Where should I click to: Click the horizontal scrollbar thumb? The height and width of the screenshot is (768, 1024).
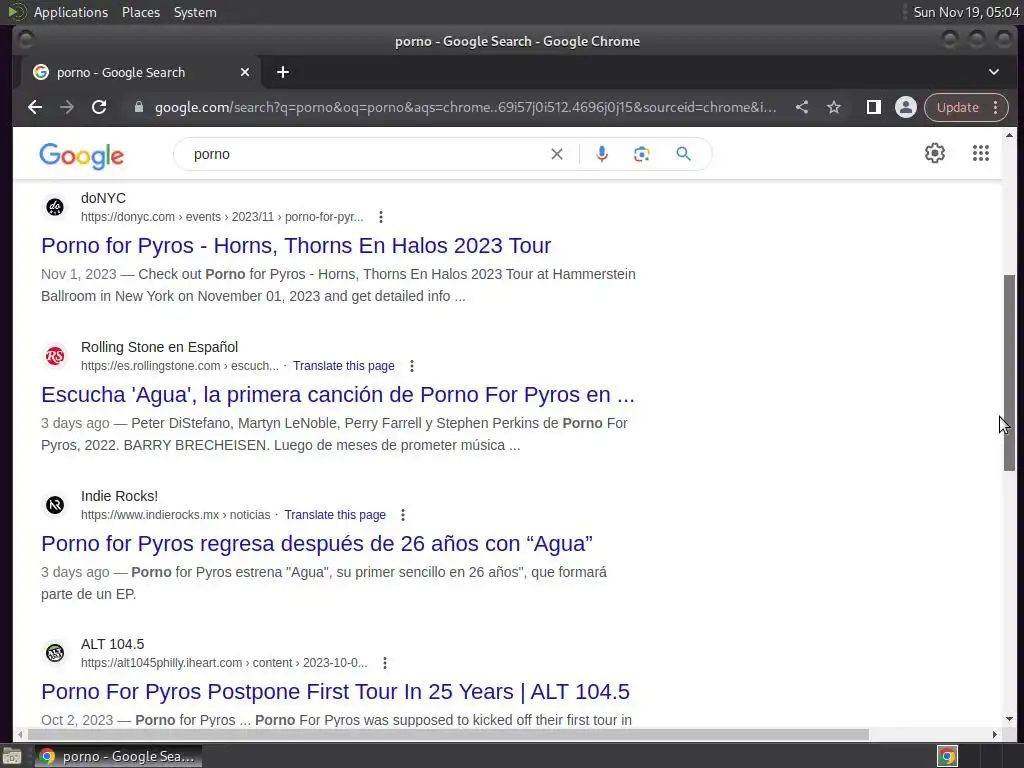[447, 734]
